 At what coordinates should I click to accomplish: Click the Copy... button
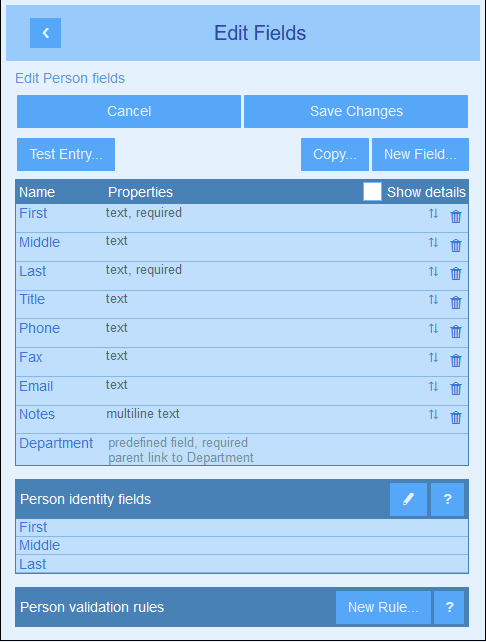coord(335,154)
